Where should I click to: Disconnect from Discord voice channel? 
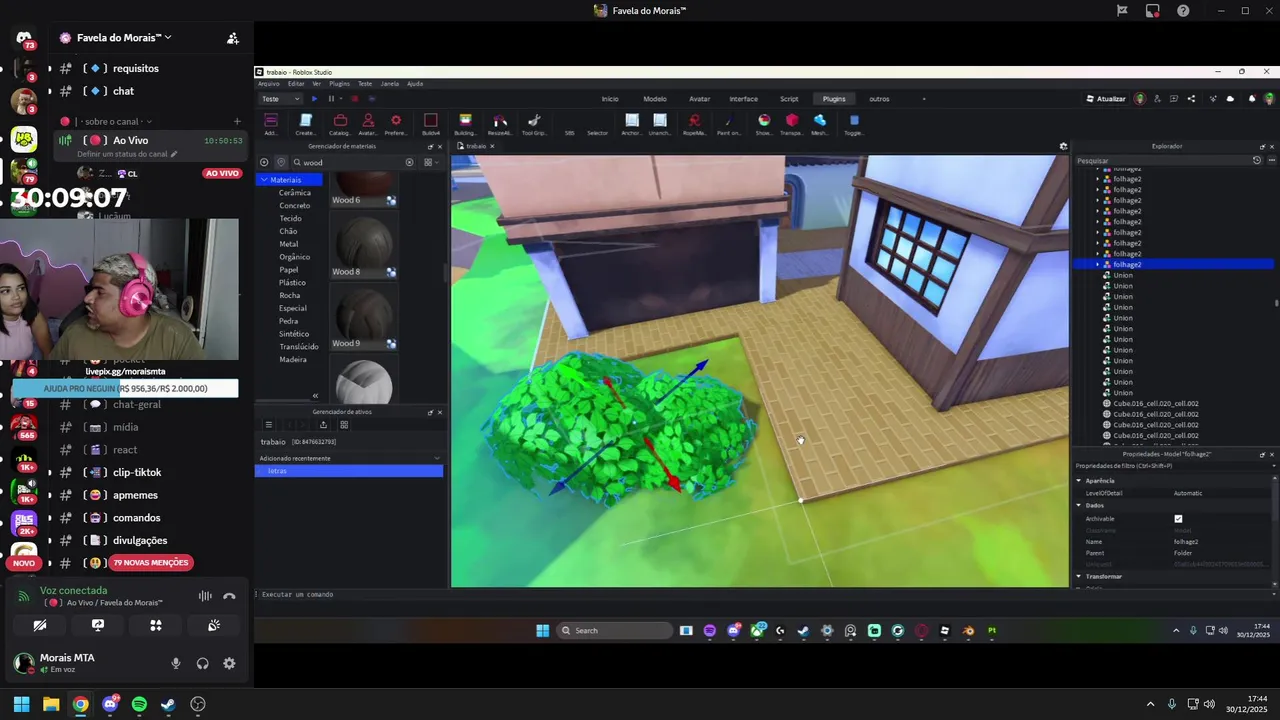[x=229, y=596]
